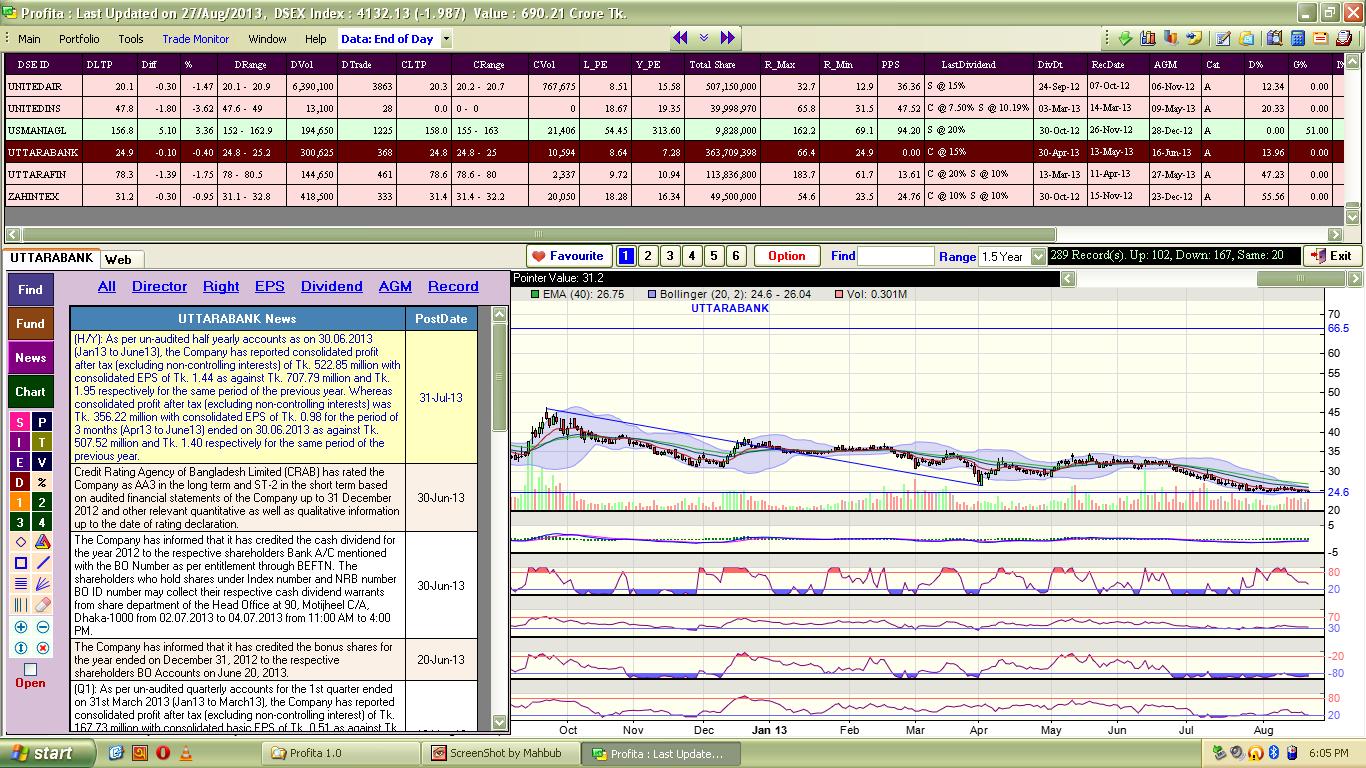Toggle the V indicator button
The width and height of the screenshot is (1366, 768).
(42, 462)
